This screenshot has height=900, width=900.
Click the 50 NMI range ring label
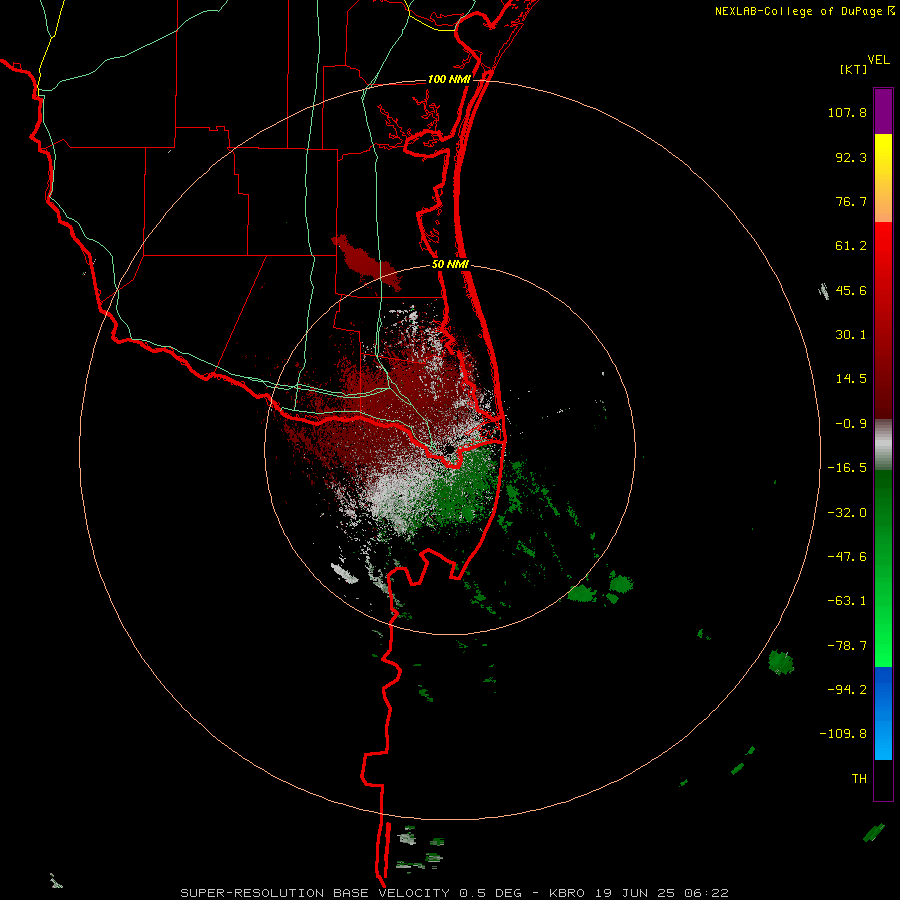(x=450, y=265)
